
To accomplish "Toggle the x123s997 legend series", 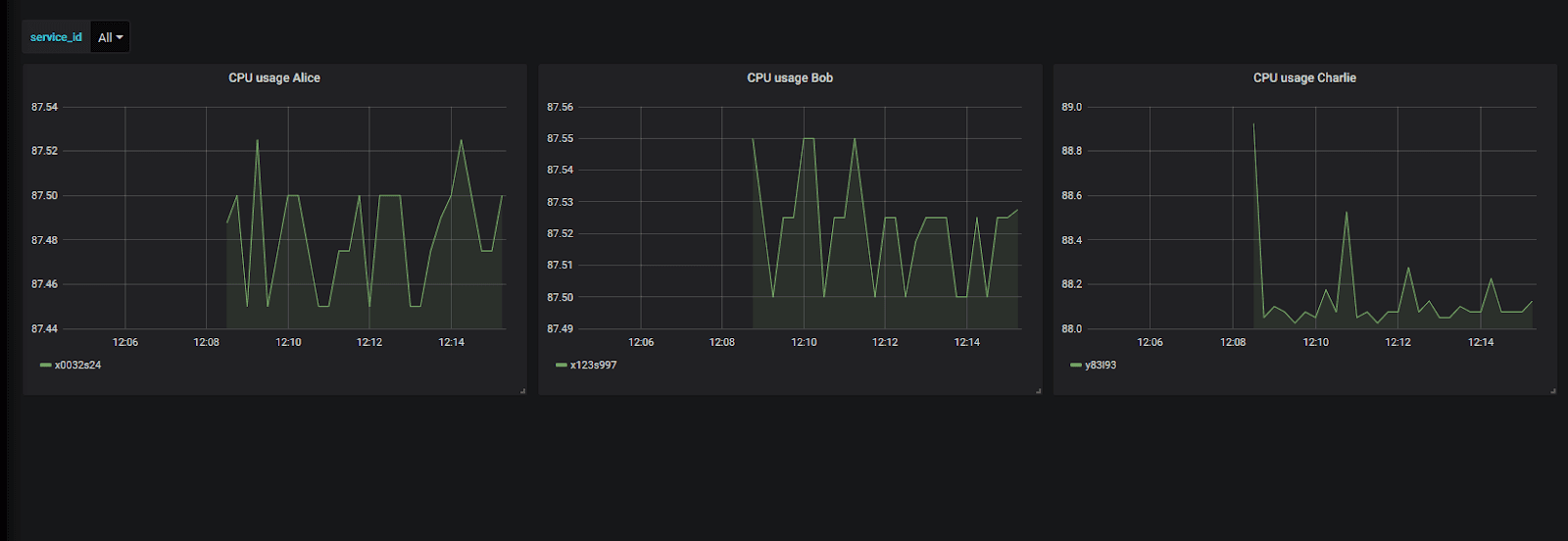I will coord(593,365).
